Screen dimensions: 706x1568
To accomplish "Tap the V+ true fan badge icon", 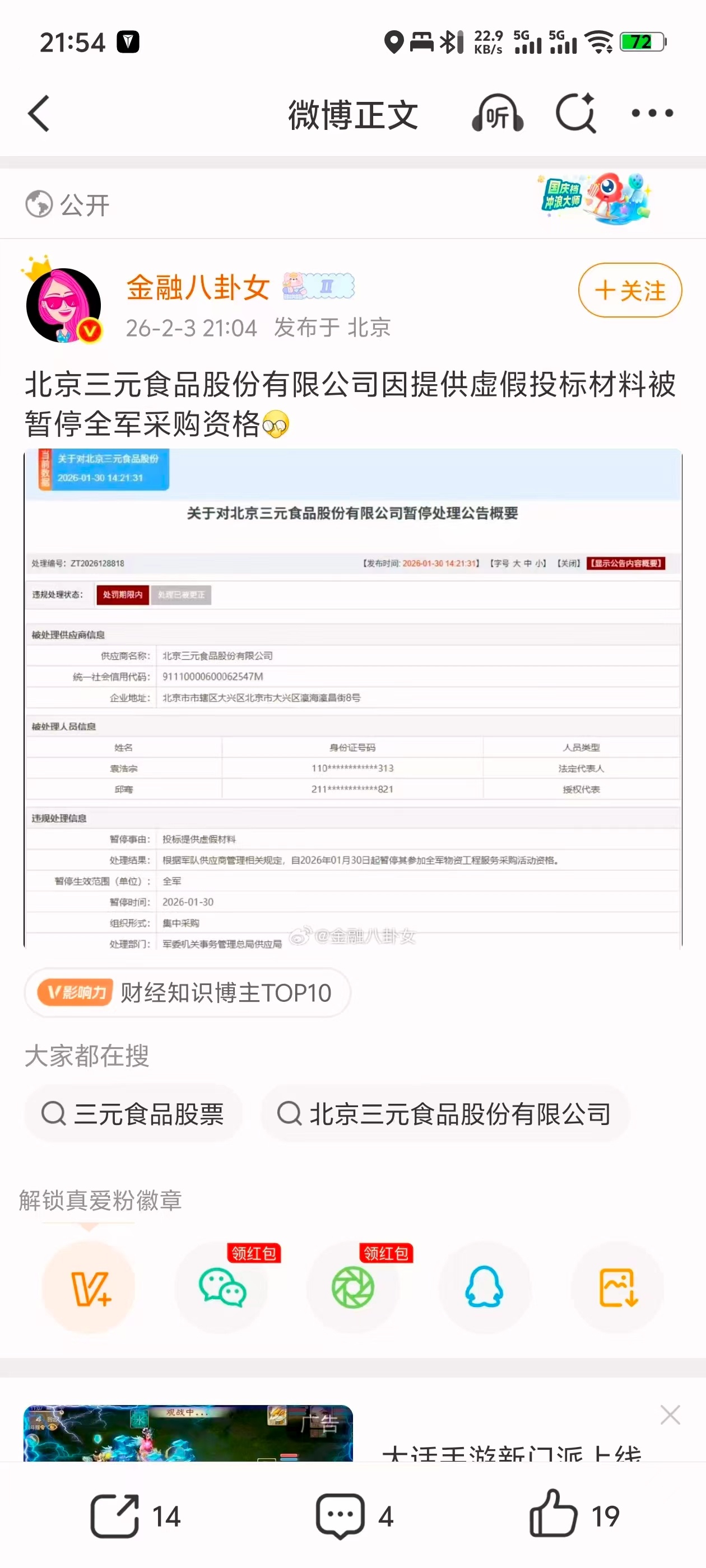I will (89, 1287).
